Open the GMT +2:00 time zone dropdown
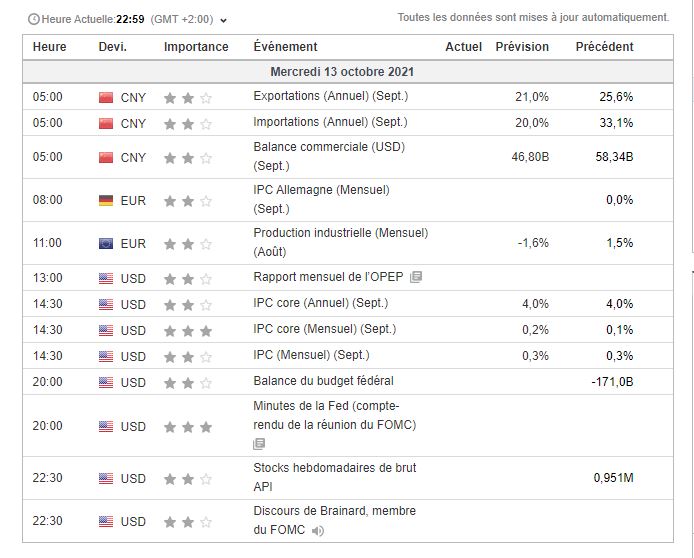The height and width of the screenshot is (558, 694). pyautogui.click(x=224, y=20)
